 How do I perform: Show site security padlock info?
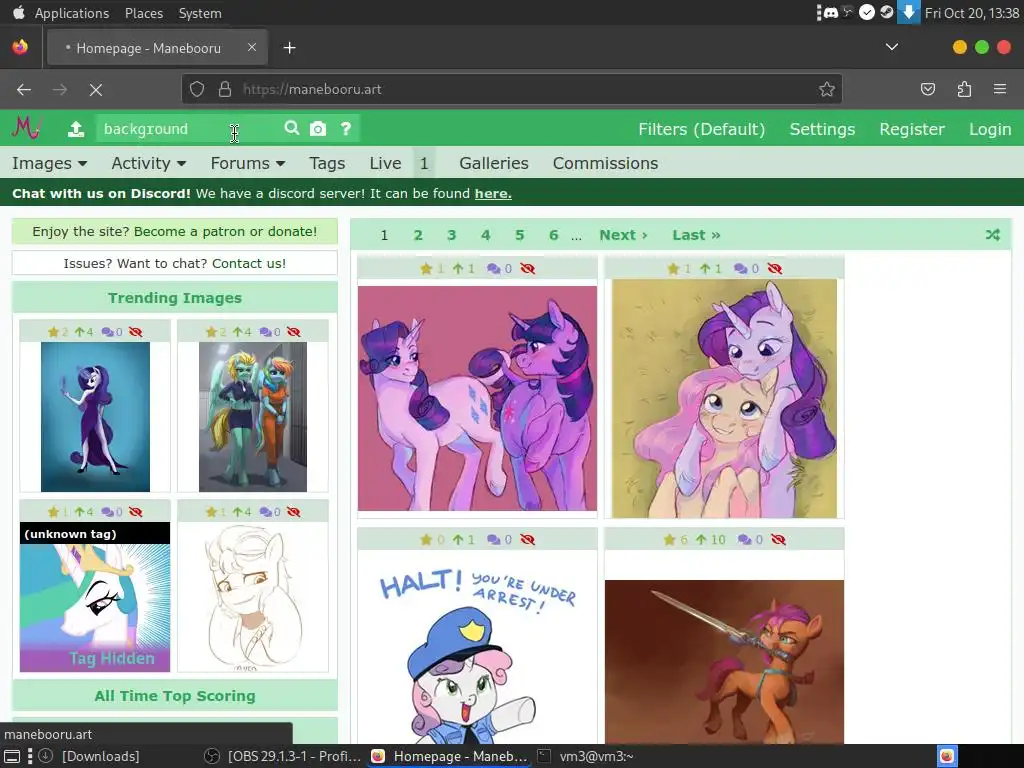(225, 89)
